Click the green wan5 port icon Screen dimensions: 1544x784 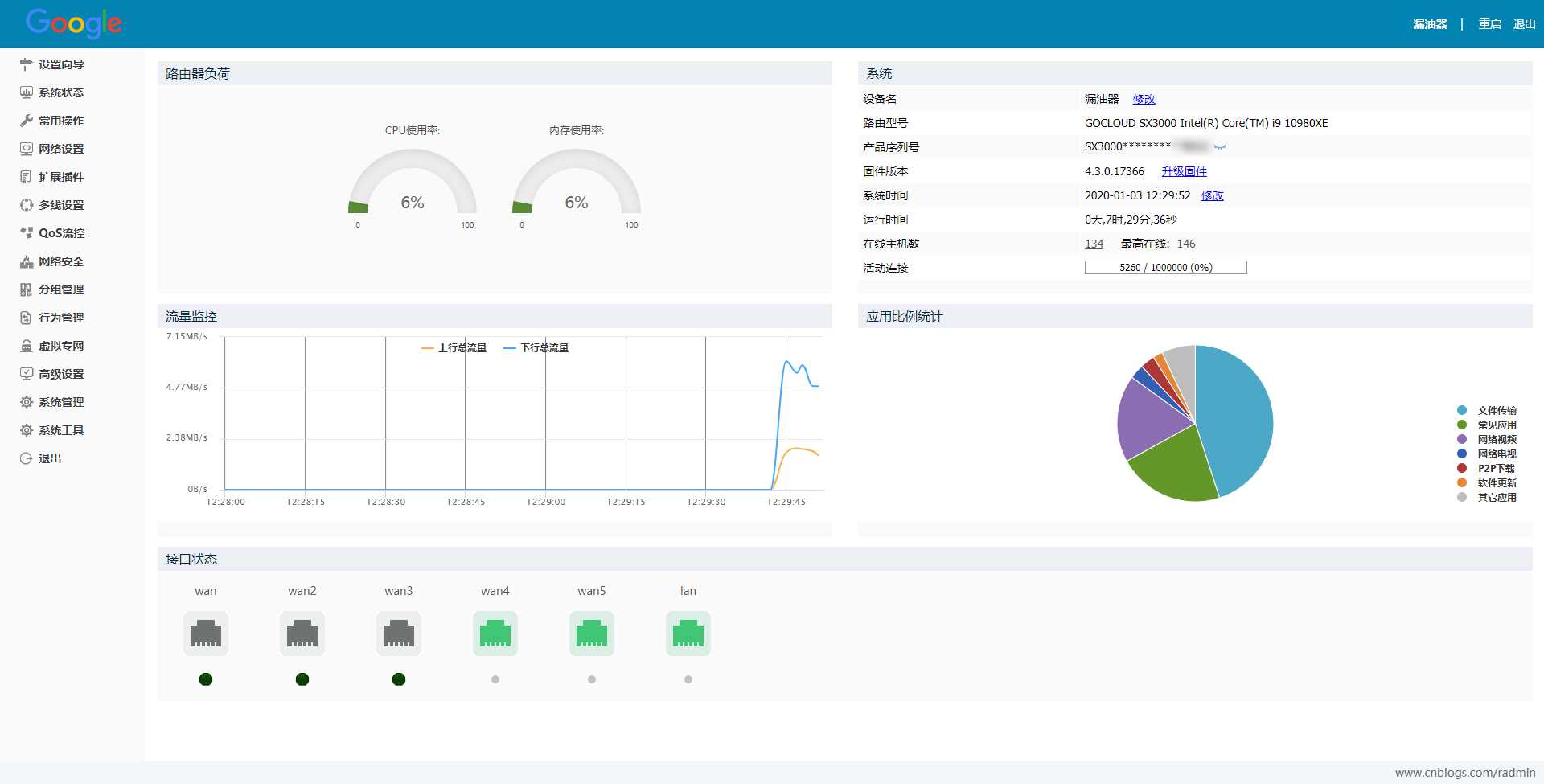592,634
